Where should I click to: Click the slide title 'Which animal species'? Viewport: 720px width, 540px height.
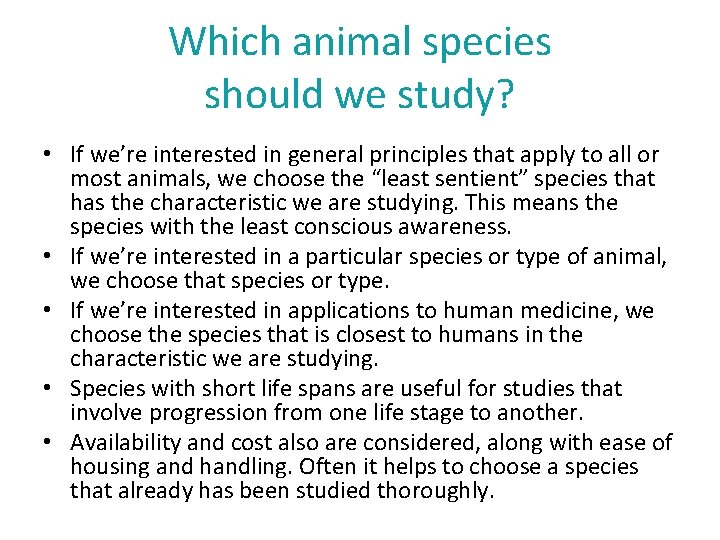pos(360,42)
